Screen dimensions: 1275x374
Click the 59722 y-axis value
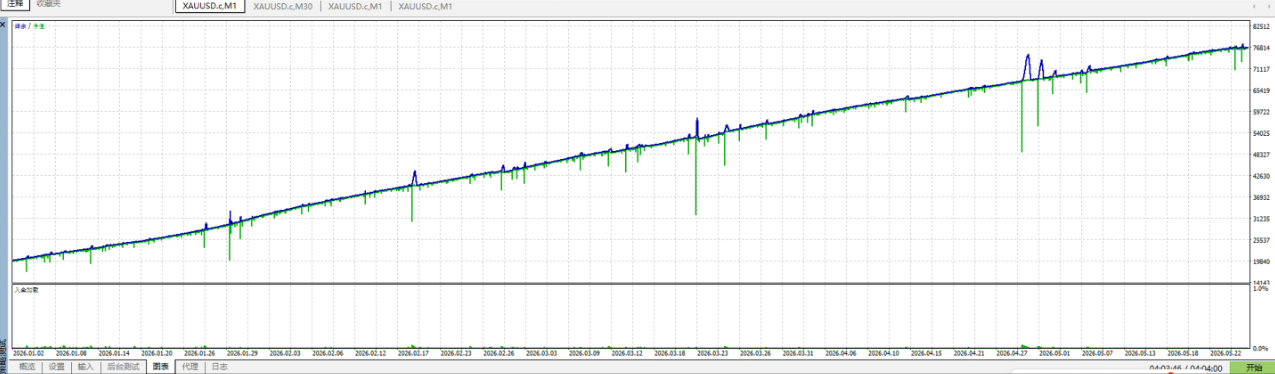pos(1261,112)
